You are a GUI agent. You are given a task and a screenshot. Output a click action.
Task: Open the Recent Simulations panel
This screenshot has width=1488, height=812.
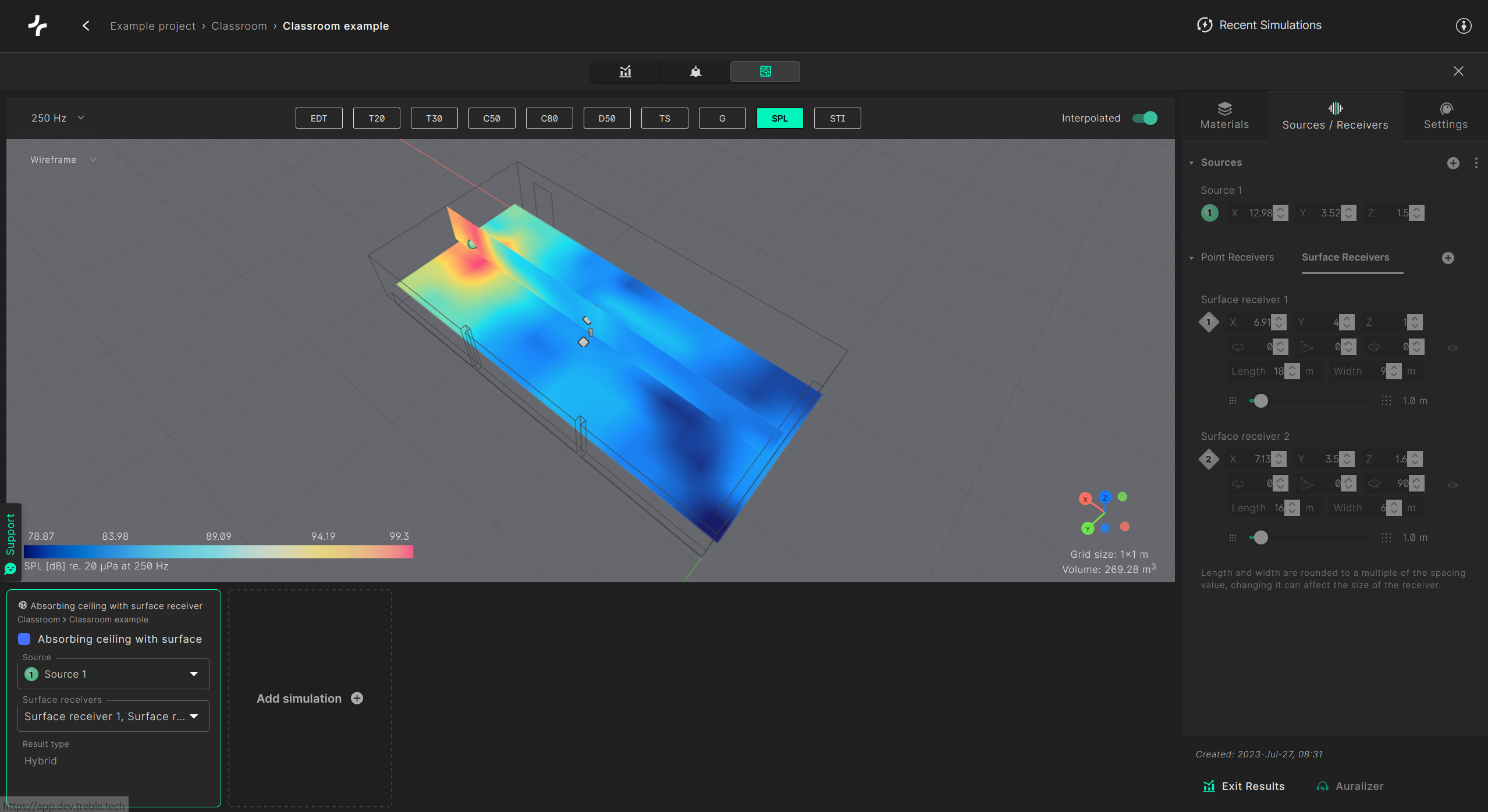(1259, 25)
